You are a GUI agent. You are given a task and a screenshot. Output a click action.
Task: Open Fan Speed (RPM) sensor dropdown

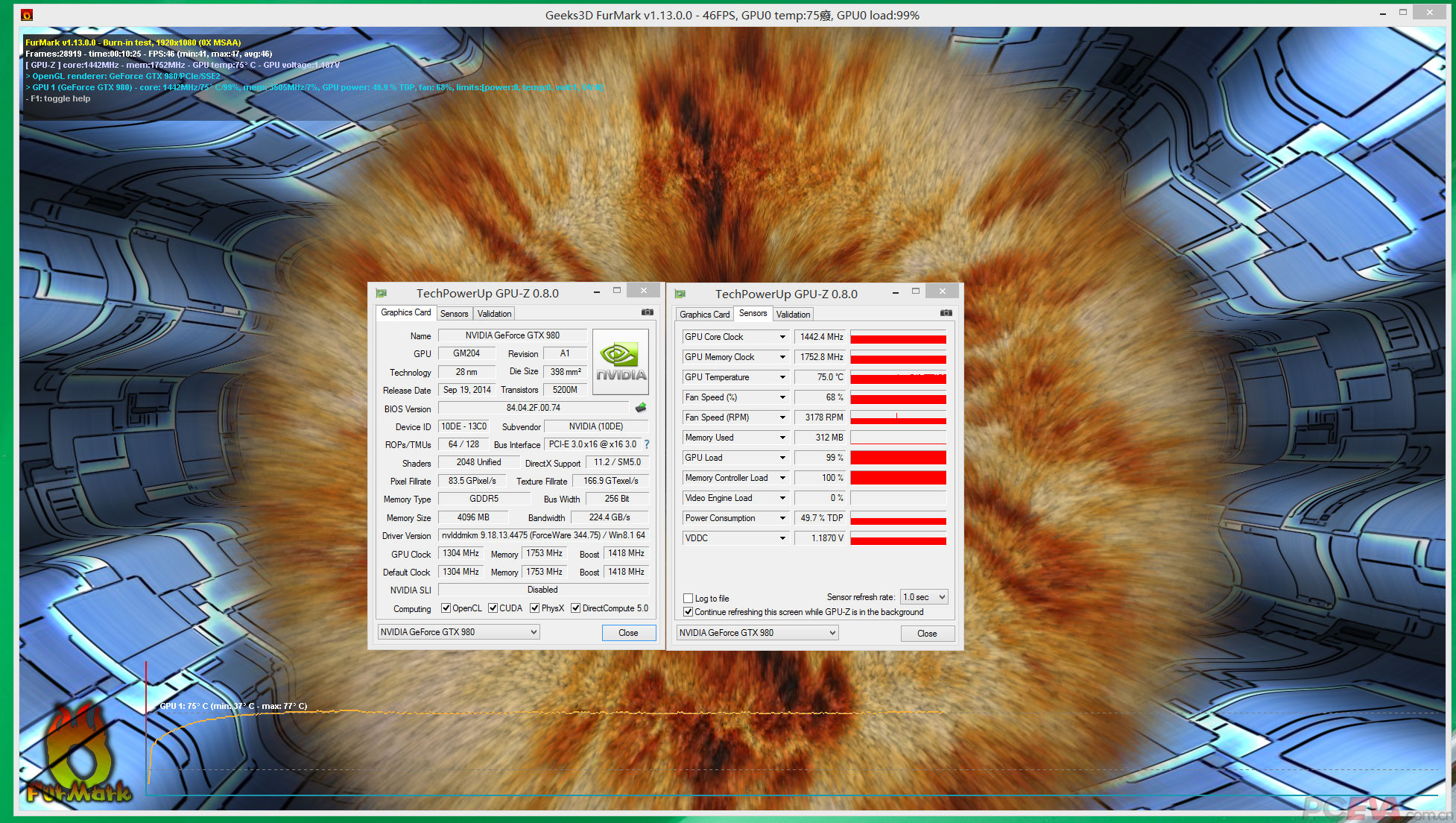pos(782,417)
